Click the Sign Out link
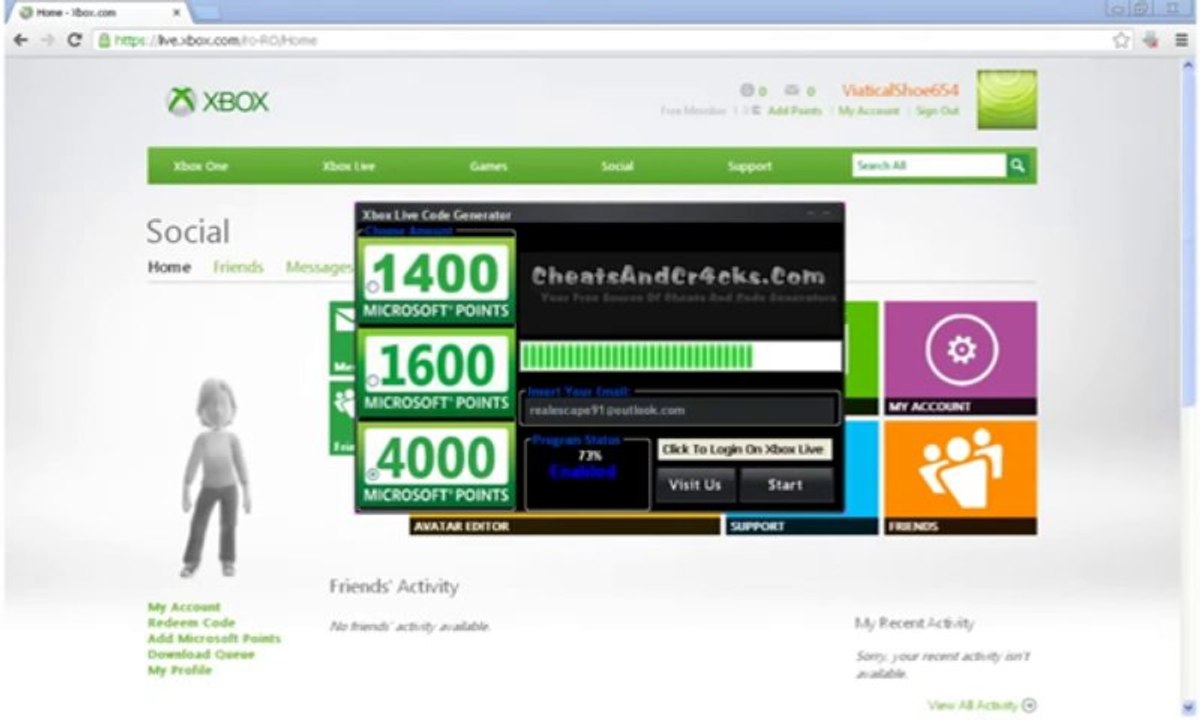 937,111
